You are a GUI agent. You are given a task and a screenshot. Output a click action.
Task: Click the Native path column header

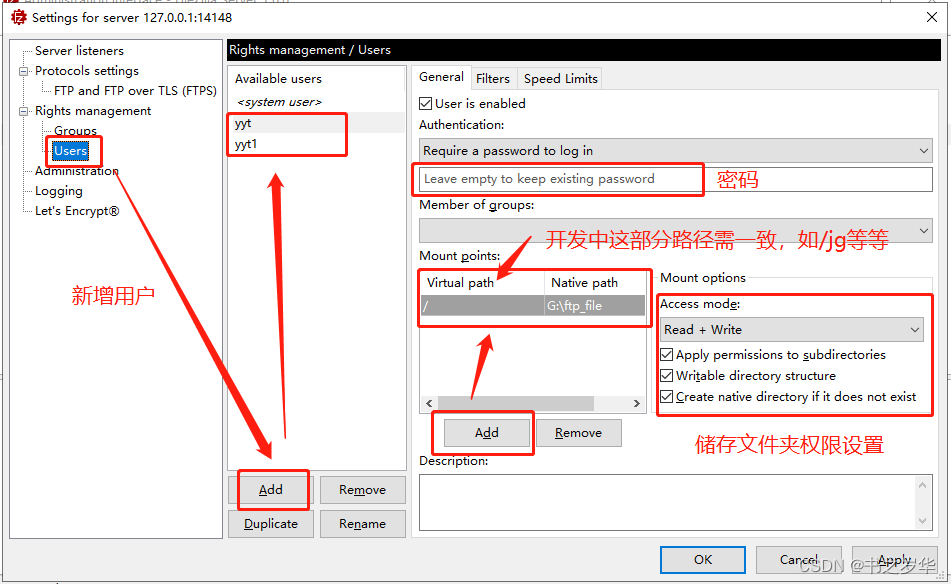[x=595, y=283]
